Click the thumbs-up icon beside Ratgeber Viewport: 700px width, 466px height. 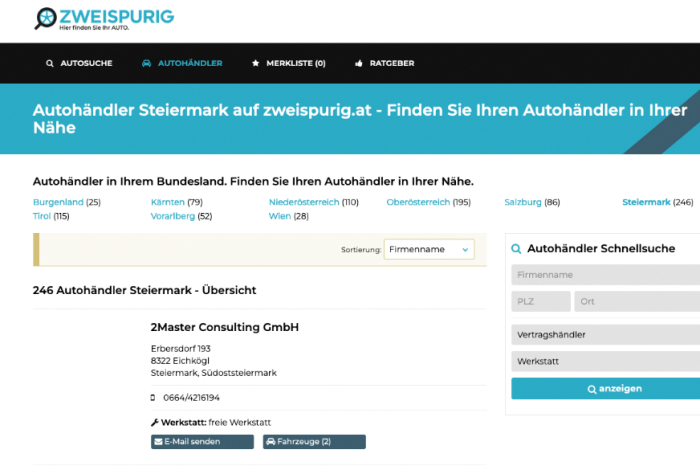point(358,63)
